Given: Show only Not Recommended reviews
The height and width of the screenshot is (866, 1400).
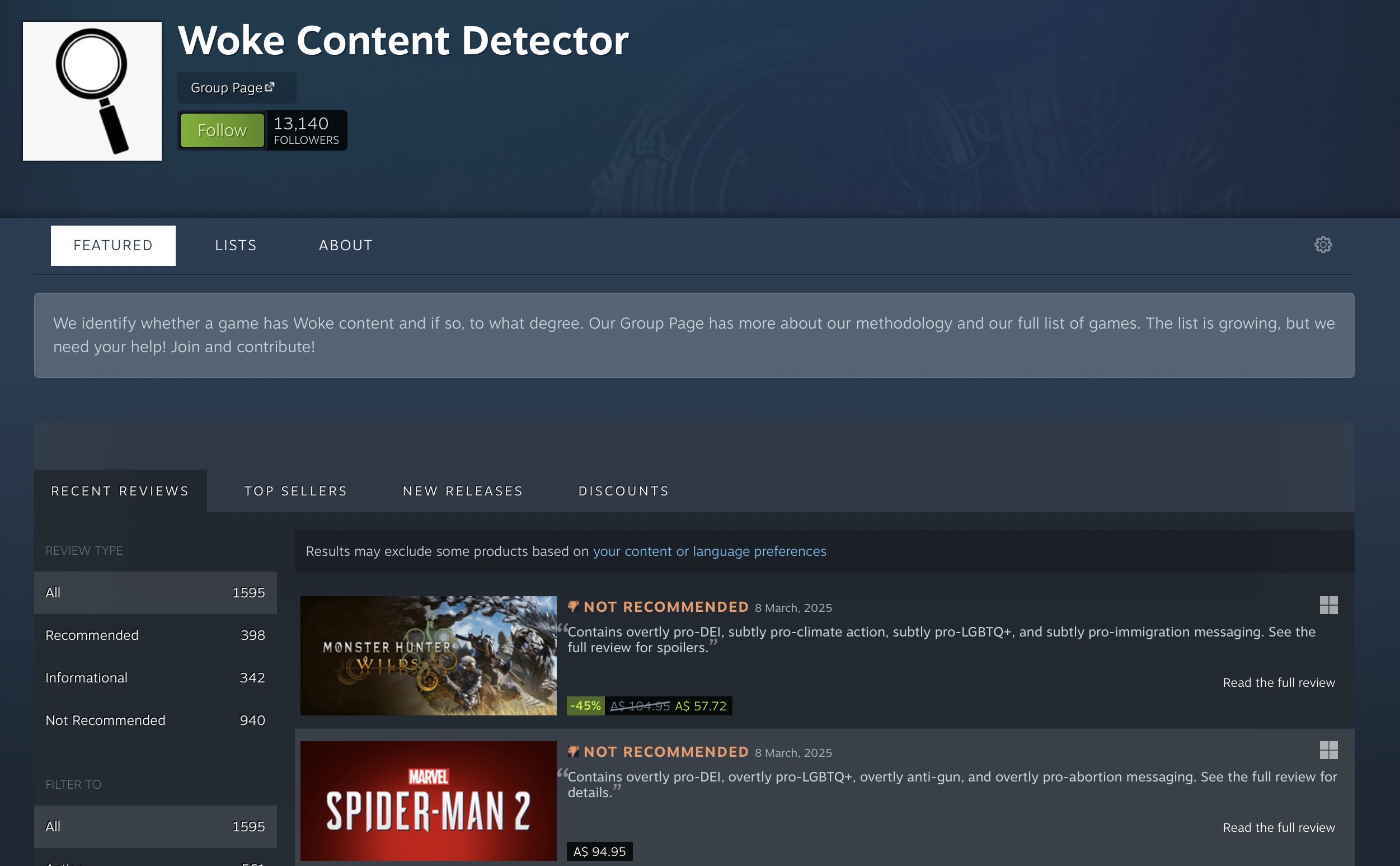Looking at the screenshot, I should 155,720.
